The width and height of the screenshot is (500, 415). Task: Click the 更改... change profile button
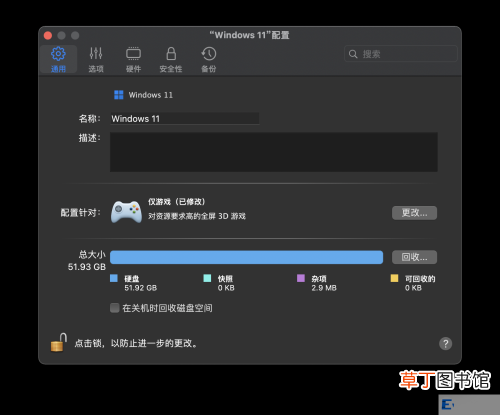(x=414, y=213)
